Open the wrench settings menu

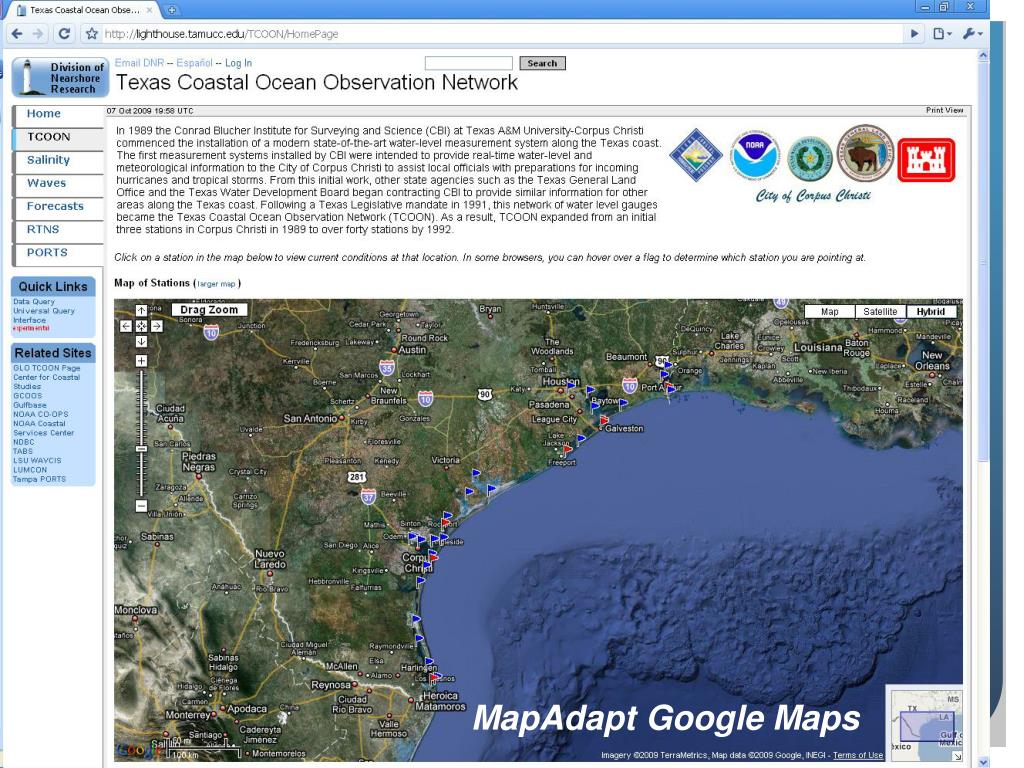972,34
